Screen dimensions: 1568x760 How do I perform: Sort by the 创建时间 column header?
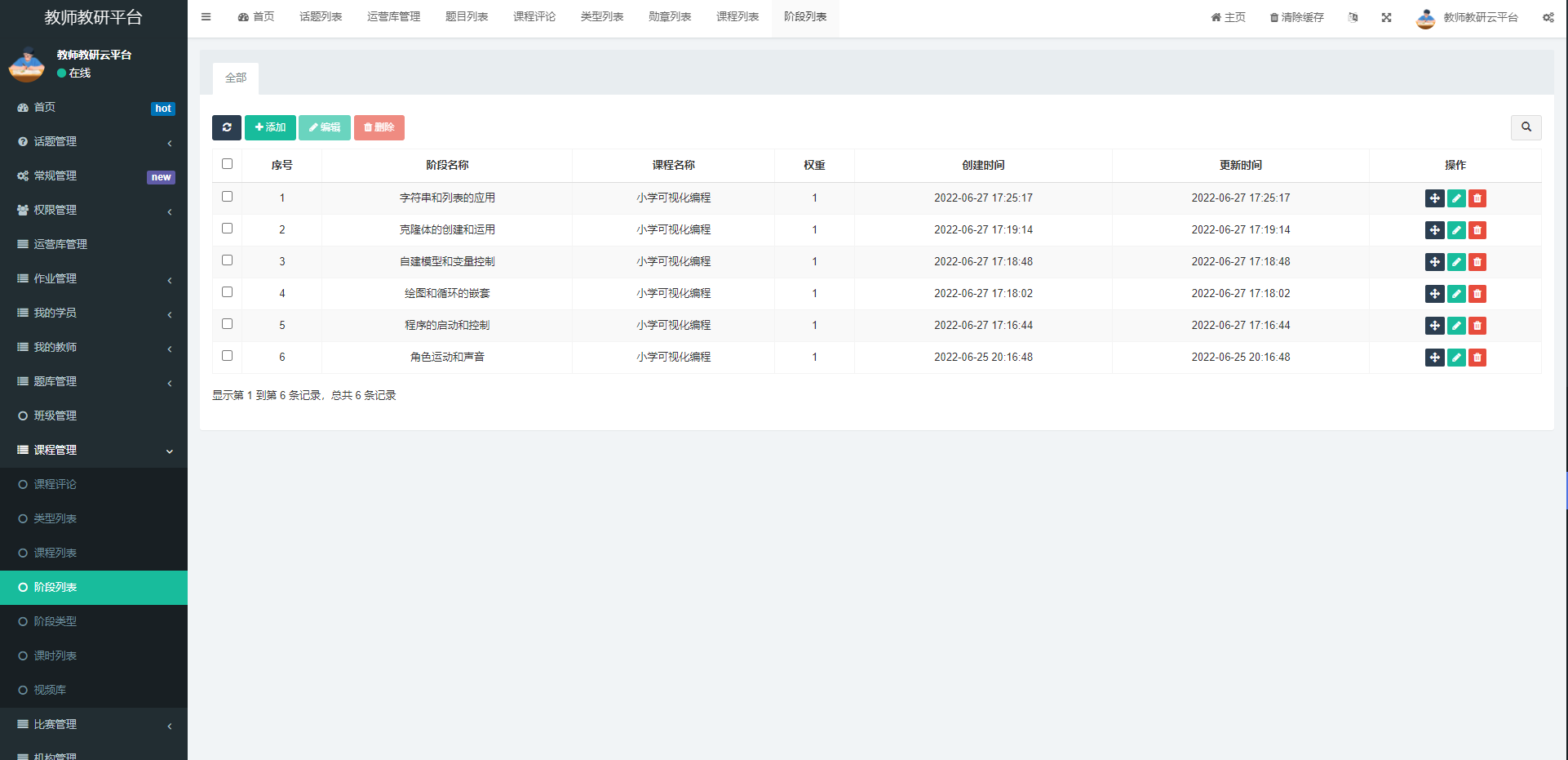[x=983, y=165]
